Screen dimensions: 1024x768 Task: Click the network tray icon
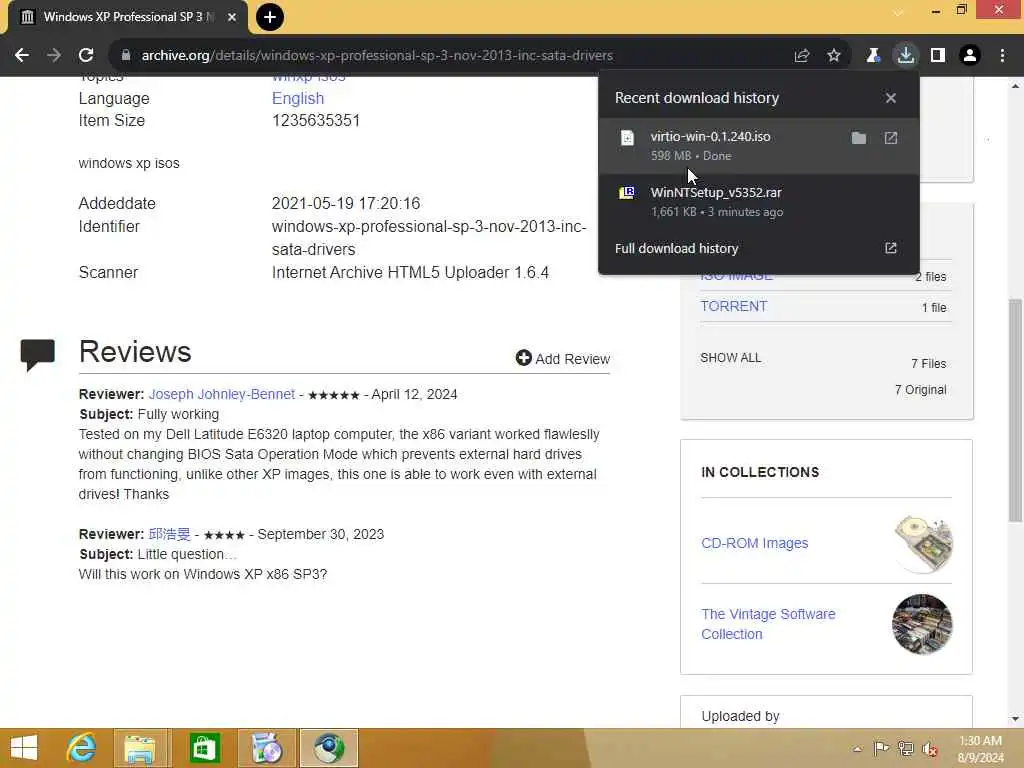[906, 748]
